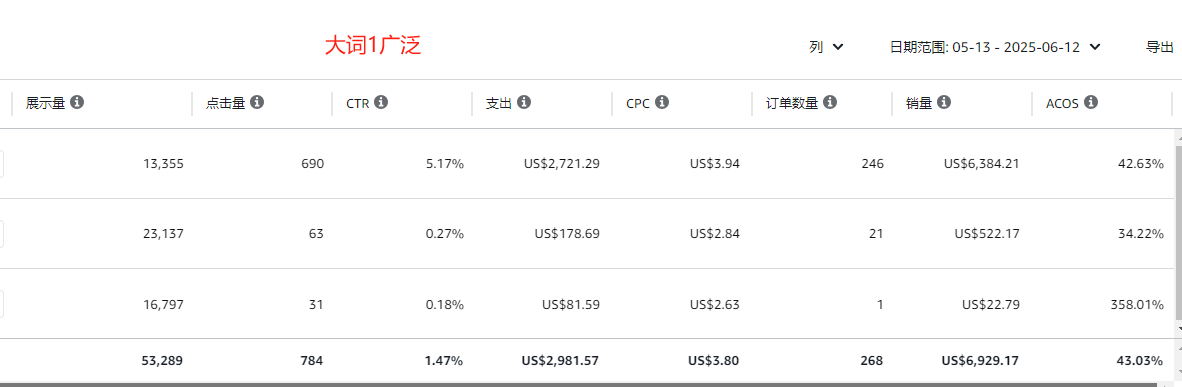
Task: Sort by the 支出 column header
Action: 499,103
